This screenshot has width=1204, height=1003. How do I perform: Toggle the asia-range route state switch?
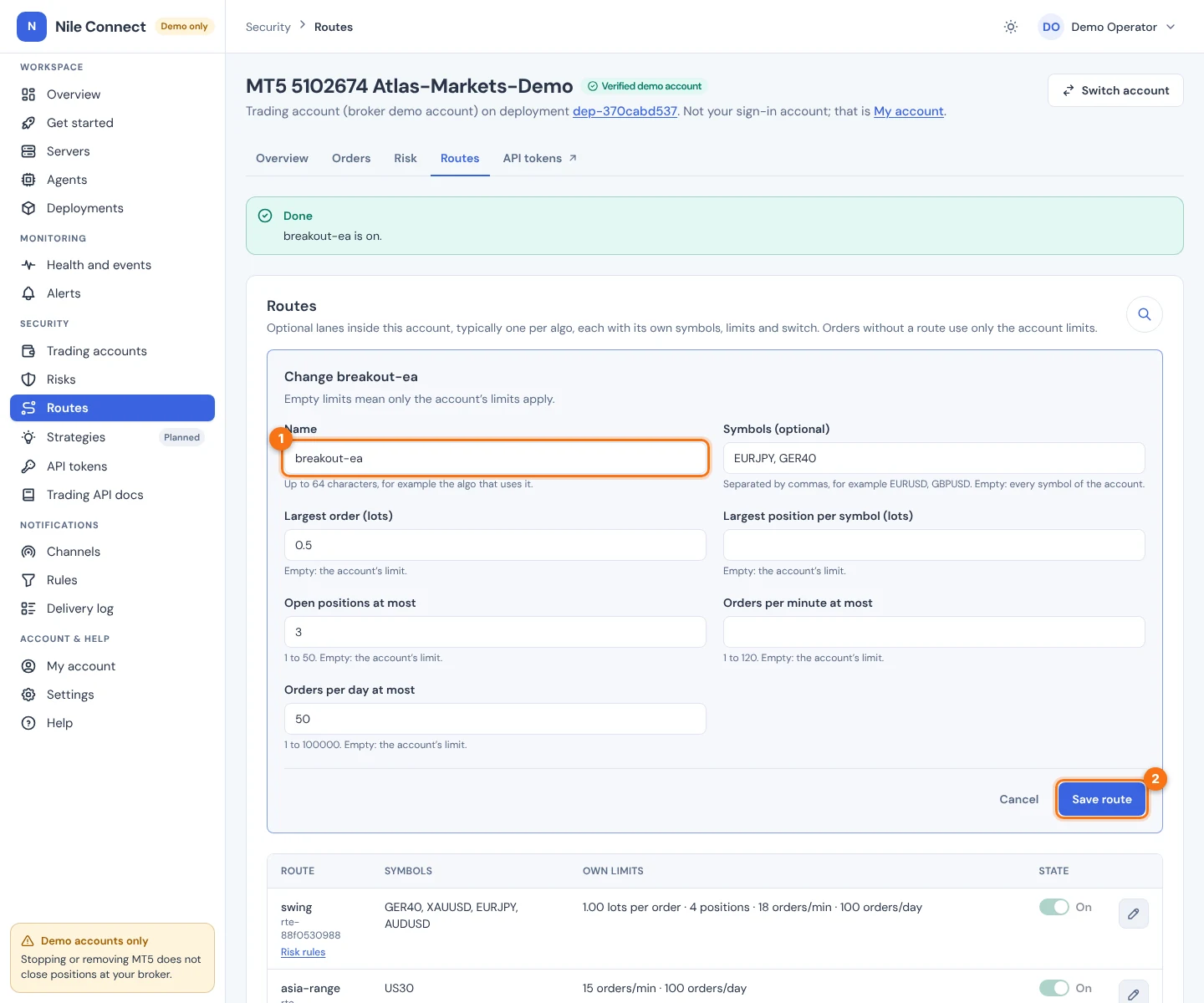pyautogui.click(x=1053, y=988)
